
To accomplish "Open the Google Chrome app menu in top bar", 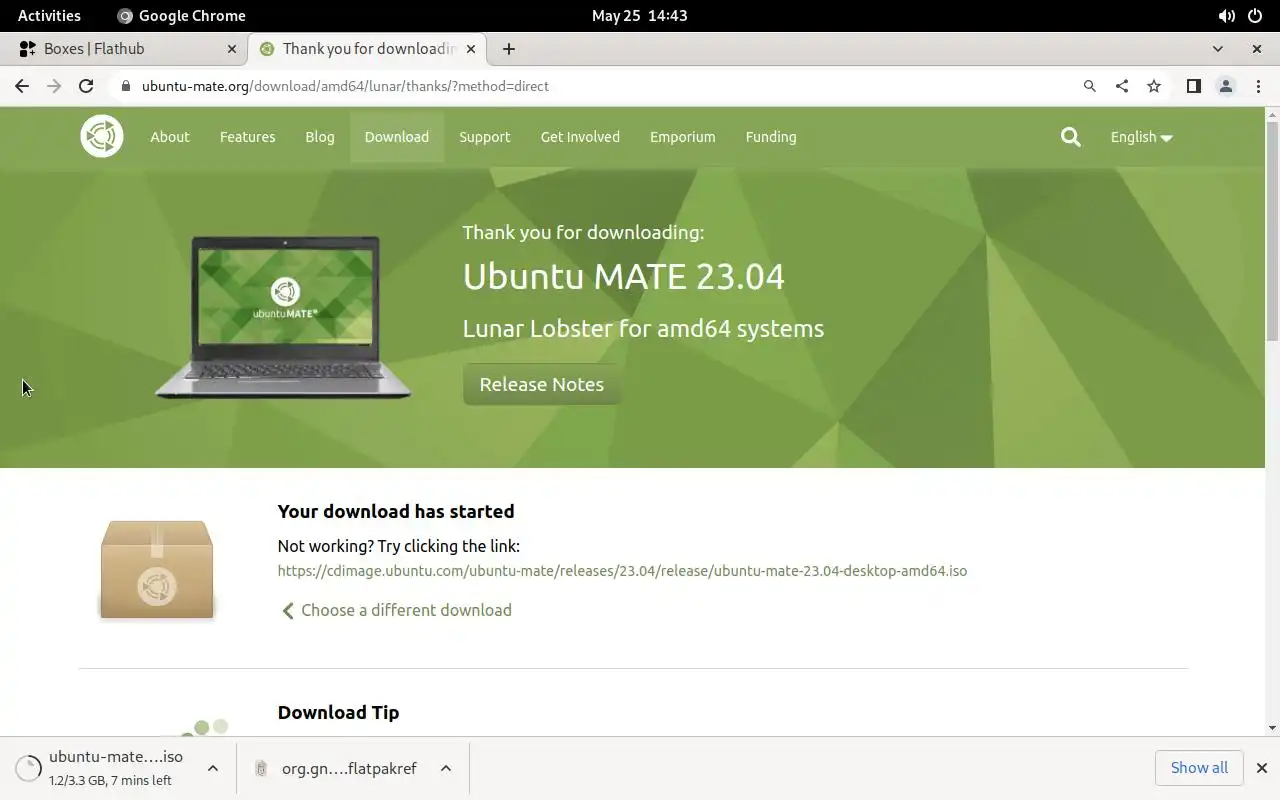I will [181, 15].
